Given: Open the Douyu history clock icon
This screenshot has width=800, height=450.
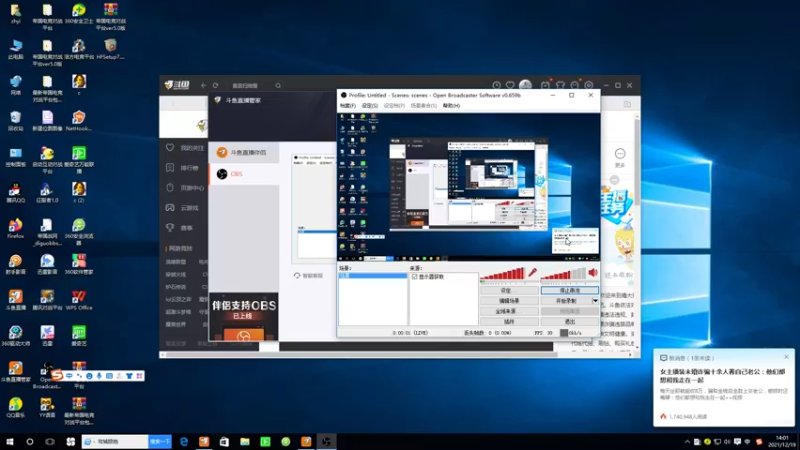Looking at the screenshot, I should [x=496, y=85].
